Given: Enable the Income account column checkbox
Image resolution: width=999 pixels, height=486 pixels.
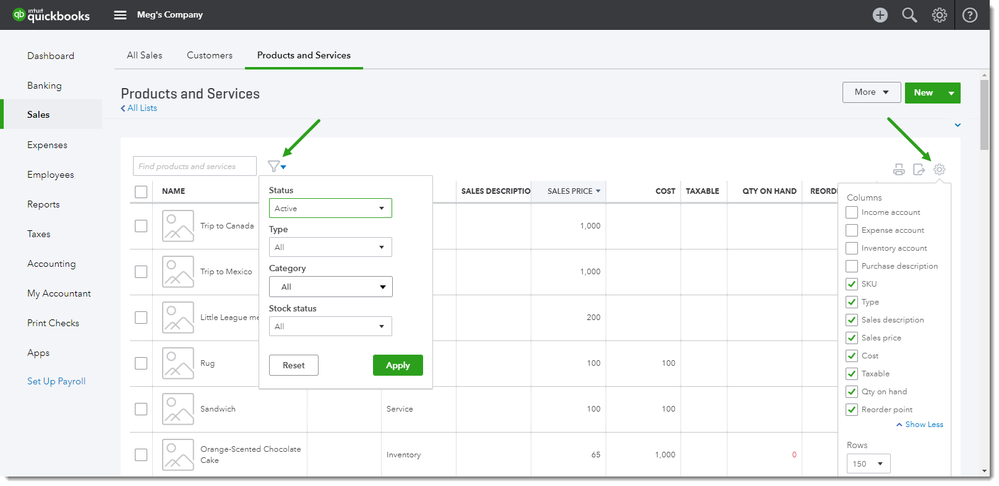Looking at the screenshot, I should click(x=852, y=212).
